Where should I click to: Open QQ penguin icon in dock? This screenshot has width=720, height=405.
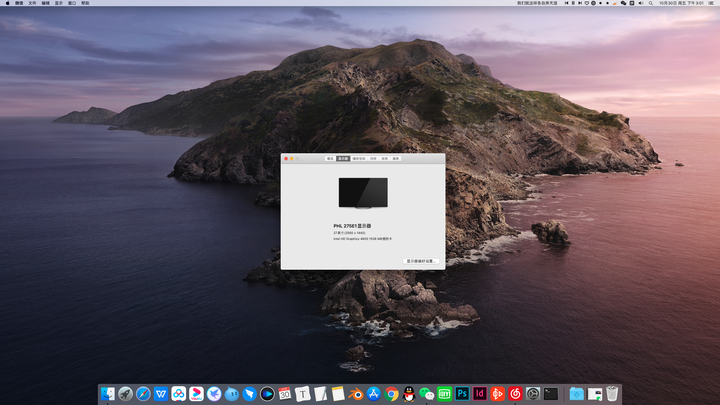point(409,394)
